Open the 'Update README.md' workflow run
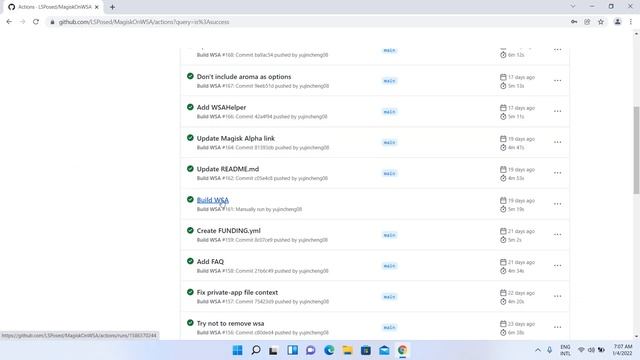The width and height of the screenshot is (640, 360). point(228,169)
